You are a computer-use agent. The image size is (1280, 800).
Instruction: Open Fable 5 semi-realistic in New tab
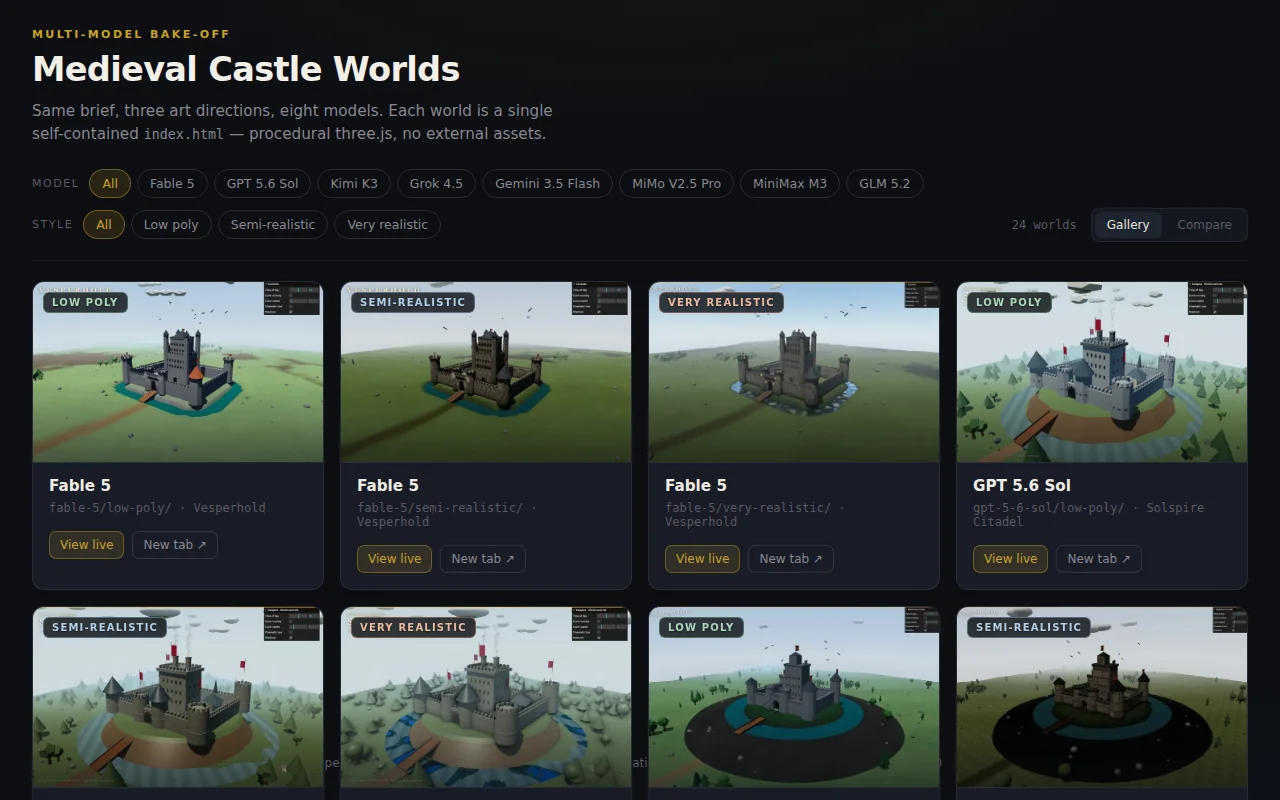[483, 559]
